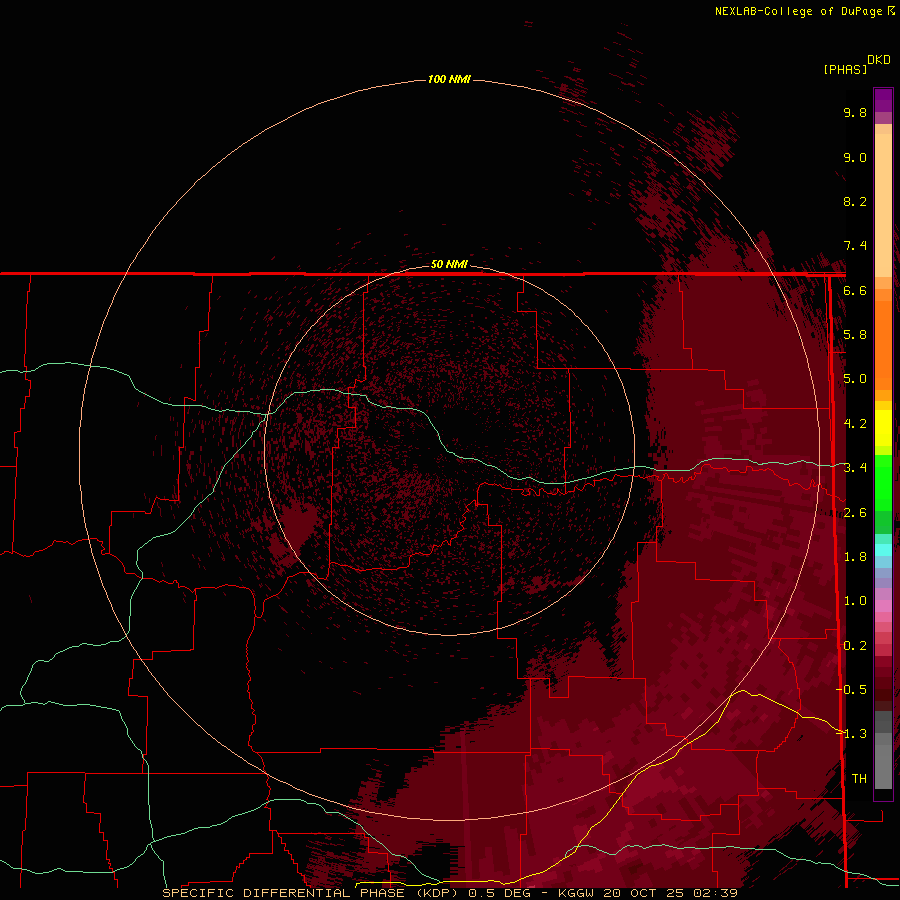Viewport: 900px width, 900px height.
Task: Select the 9.8 scale value
Action: point(855,112)
